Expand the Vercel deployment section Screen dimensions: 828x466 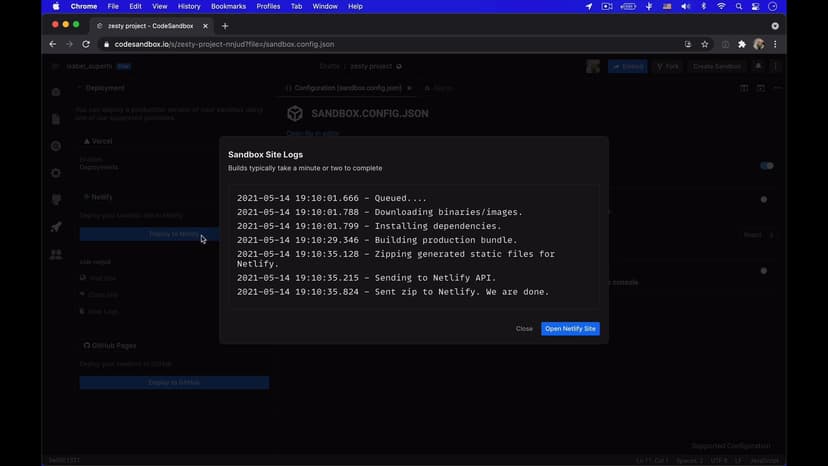coord(98,142)
